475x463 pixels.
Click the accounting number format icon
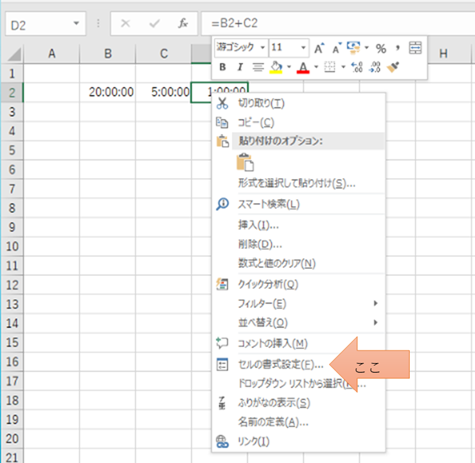pos(353,47)
